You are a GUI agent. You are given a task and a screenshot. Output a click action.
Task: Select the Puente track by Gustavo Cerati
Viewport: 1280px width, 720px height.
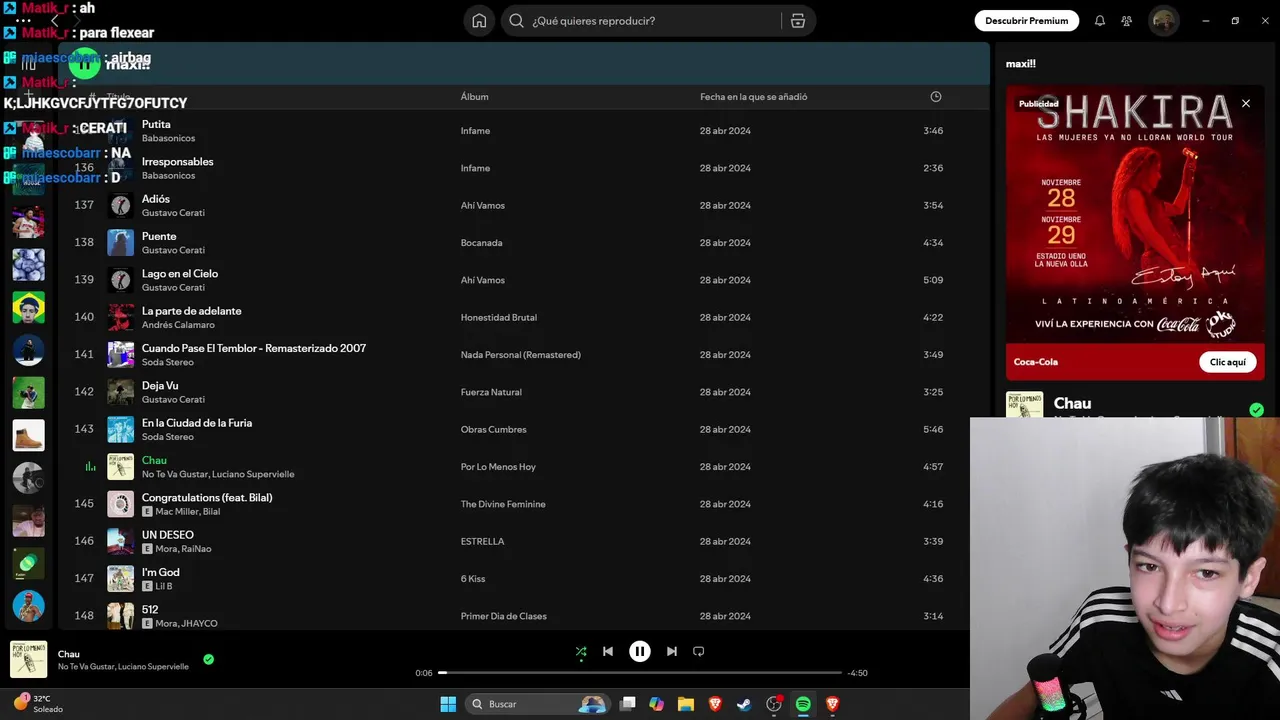pos(159,236)
